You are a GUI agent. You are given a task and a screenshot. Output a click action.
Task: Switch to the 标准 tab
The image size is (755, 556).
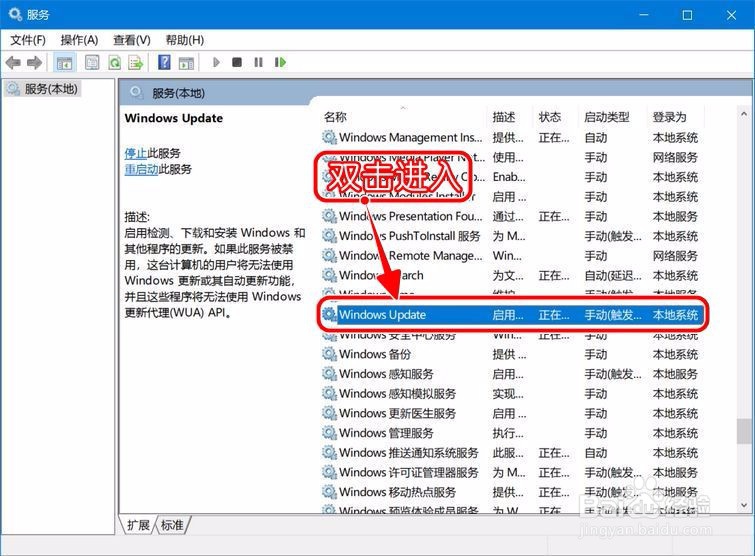(x=172, y=525)
